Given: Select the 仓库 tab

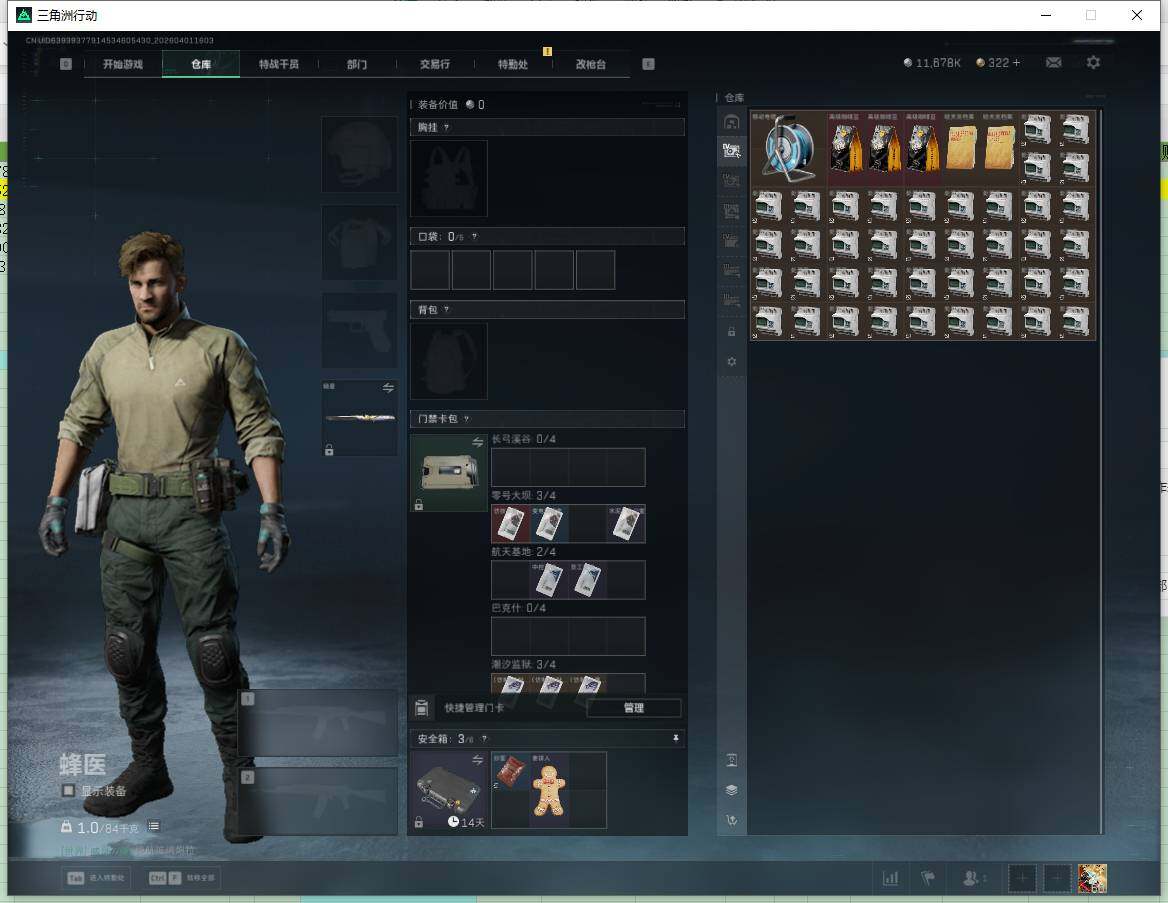Looking at the screenshot, I should 201,64.
